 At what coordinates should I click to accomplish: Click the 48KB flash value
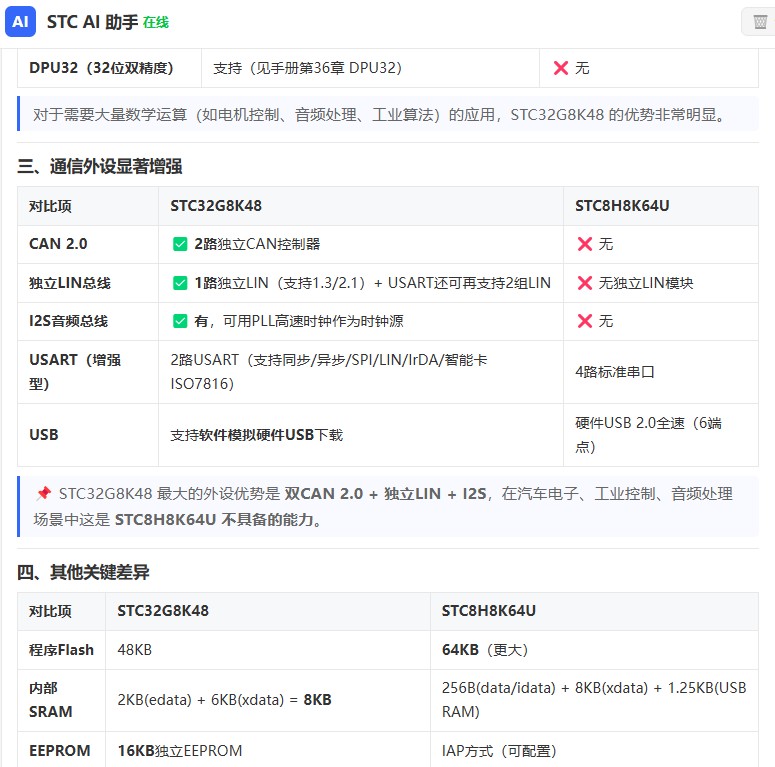[134, 649]
